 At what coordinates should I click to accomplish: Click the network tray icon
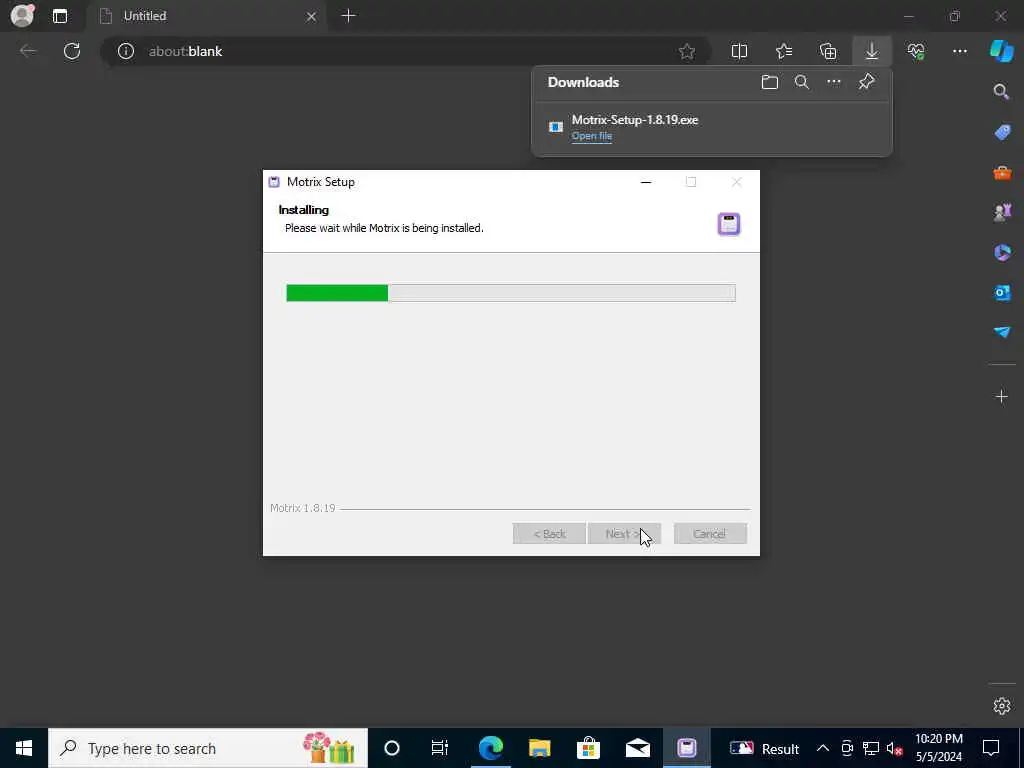coord(871,748)
